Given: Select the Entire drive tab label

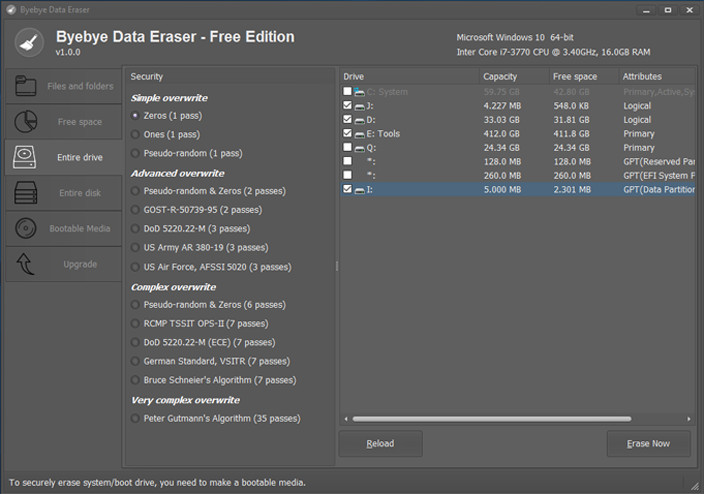Looking at the screenshot, I should pyautogui.click(x=80, y=157).
